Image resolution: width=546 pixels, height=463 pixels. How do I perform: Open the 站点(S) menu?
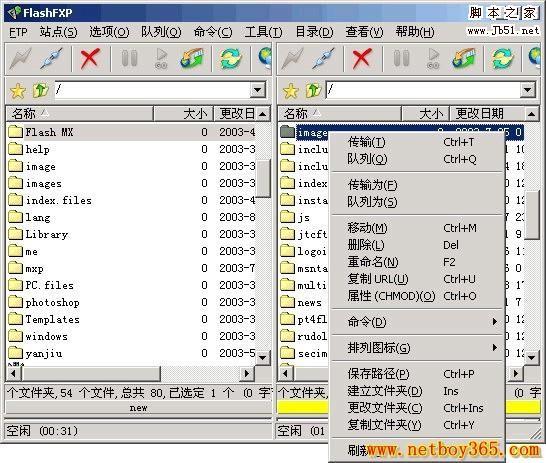(58, 32)
